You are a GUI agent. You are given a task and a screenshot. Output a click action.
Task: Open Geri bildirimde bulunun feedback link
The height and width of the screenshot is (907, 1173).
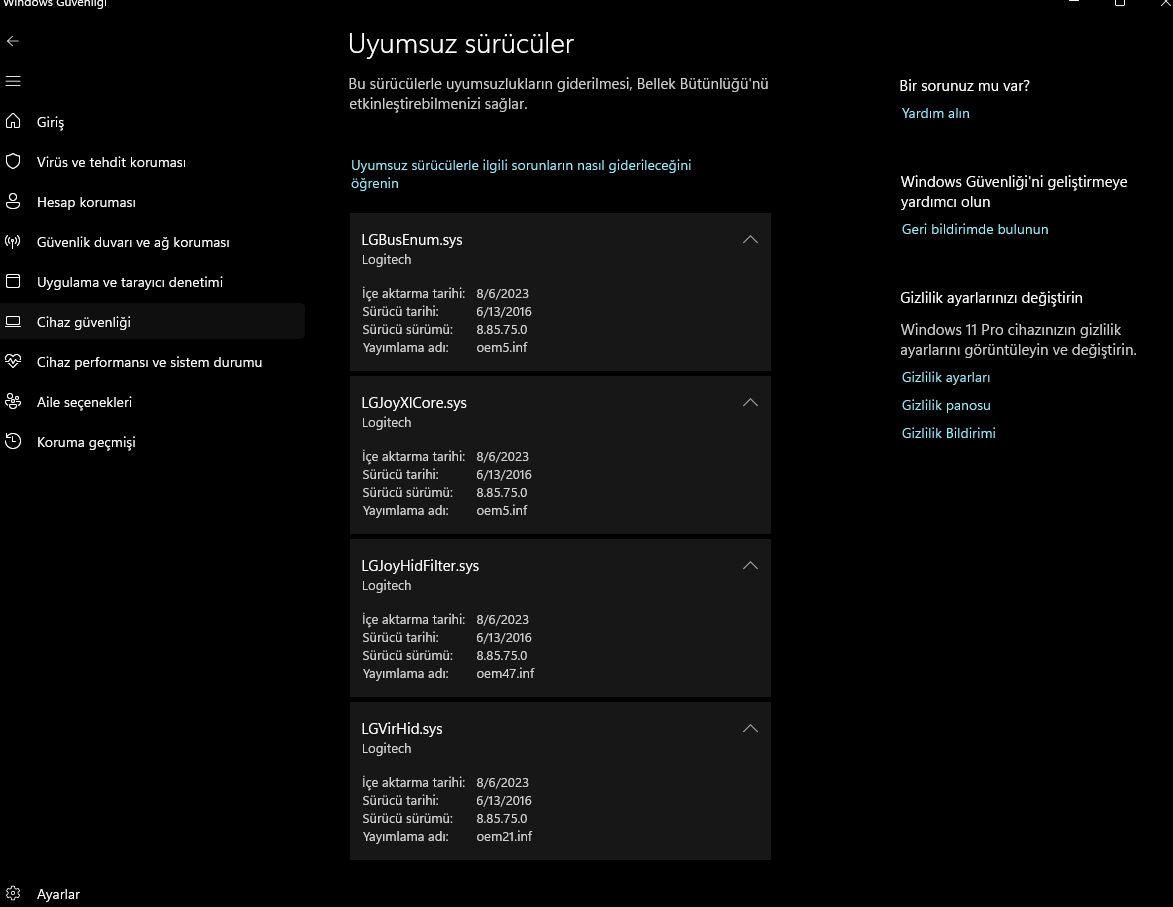pos(974,229)
